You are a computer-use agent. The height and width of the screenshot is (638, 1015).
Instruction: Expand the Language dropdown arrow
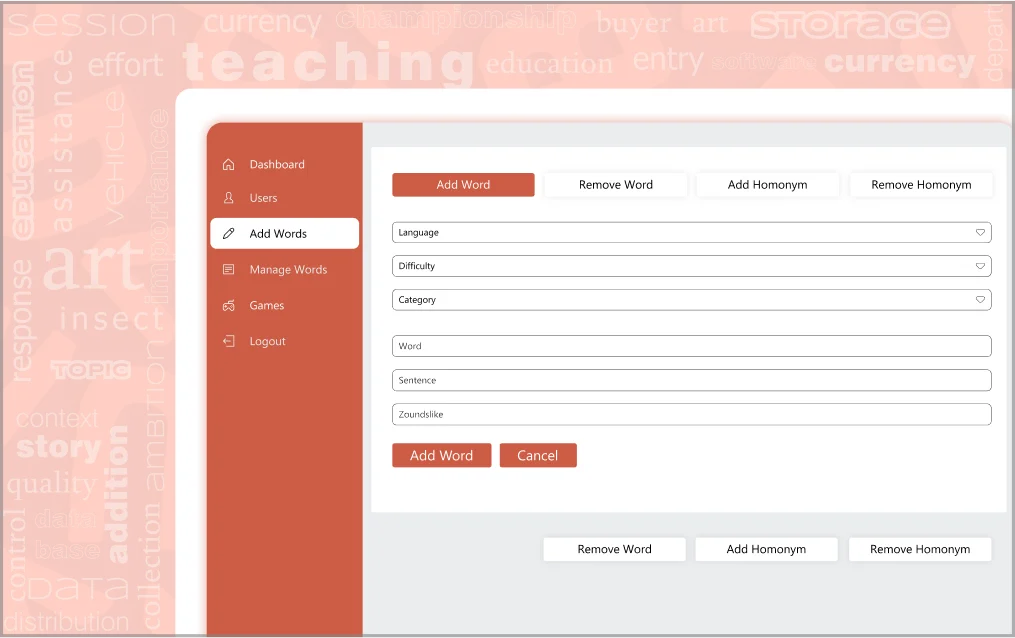[980, 232]
